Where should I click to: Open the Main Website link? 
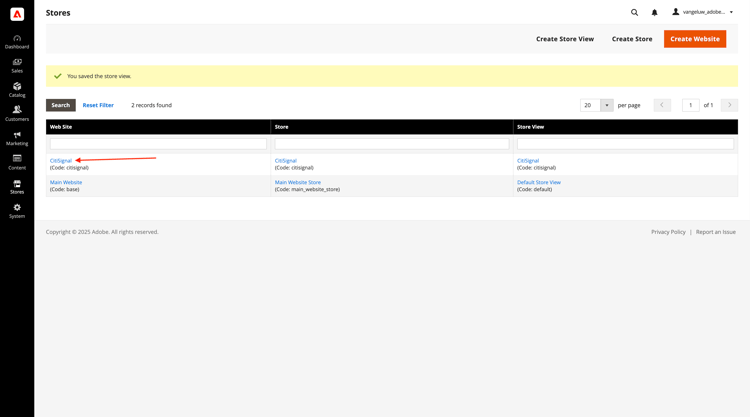[66, 182]
